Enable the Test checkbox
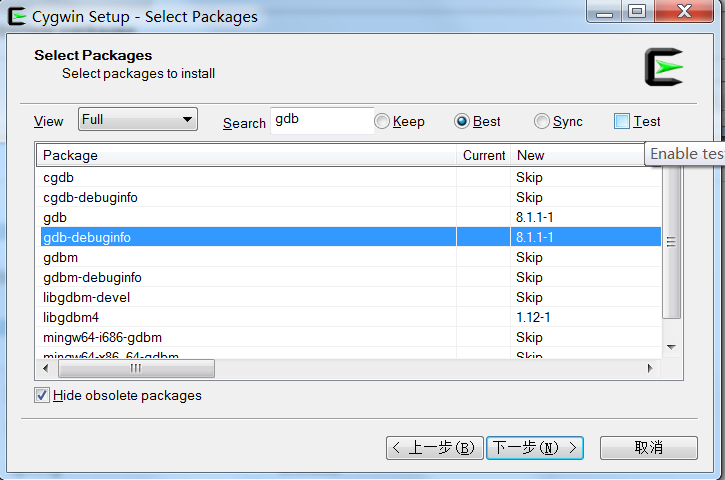The image size is (725, 480). [x=621, y=121]
